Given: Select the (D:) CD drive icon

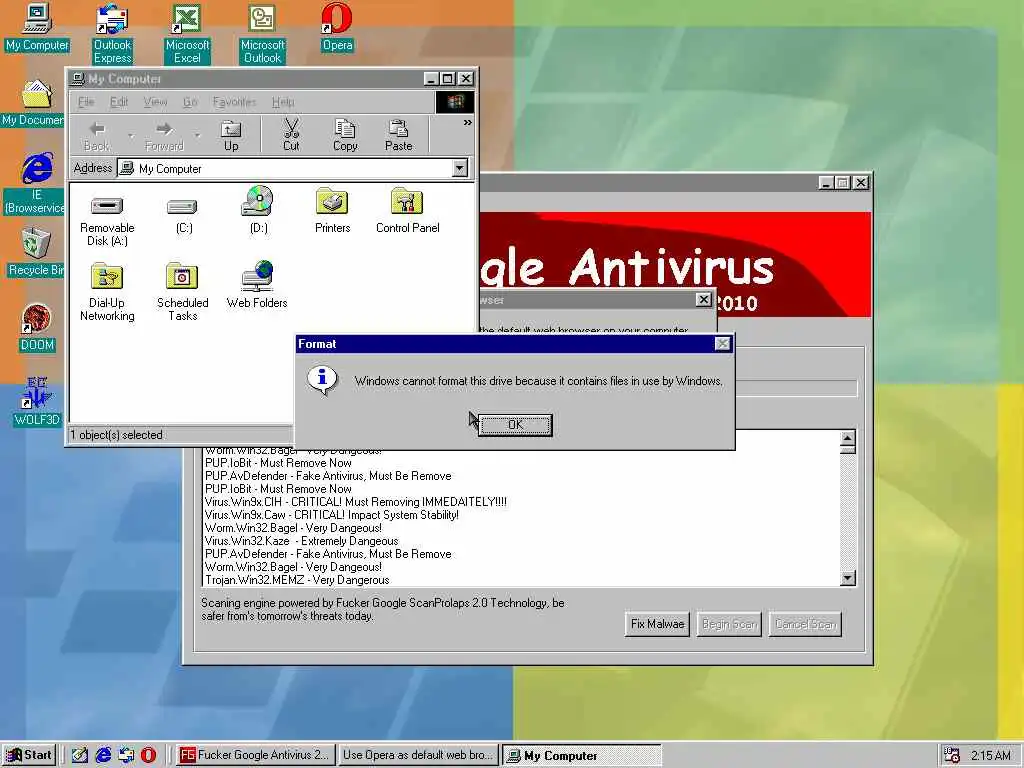Looking at the screenshot, I should click(258, 210).
